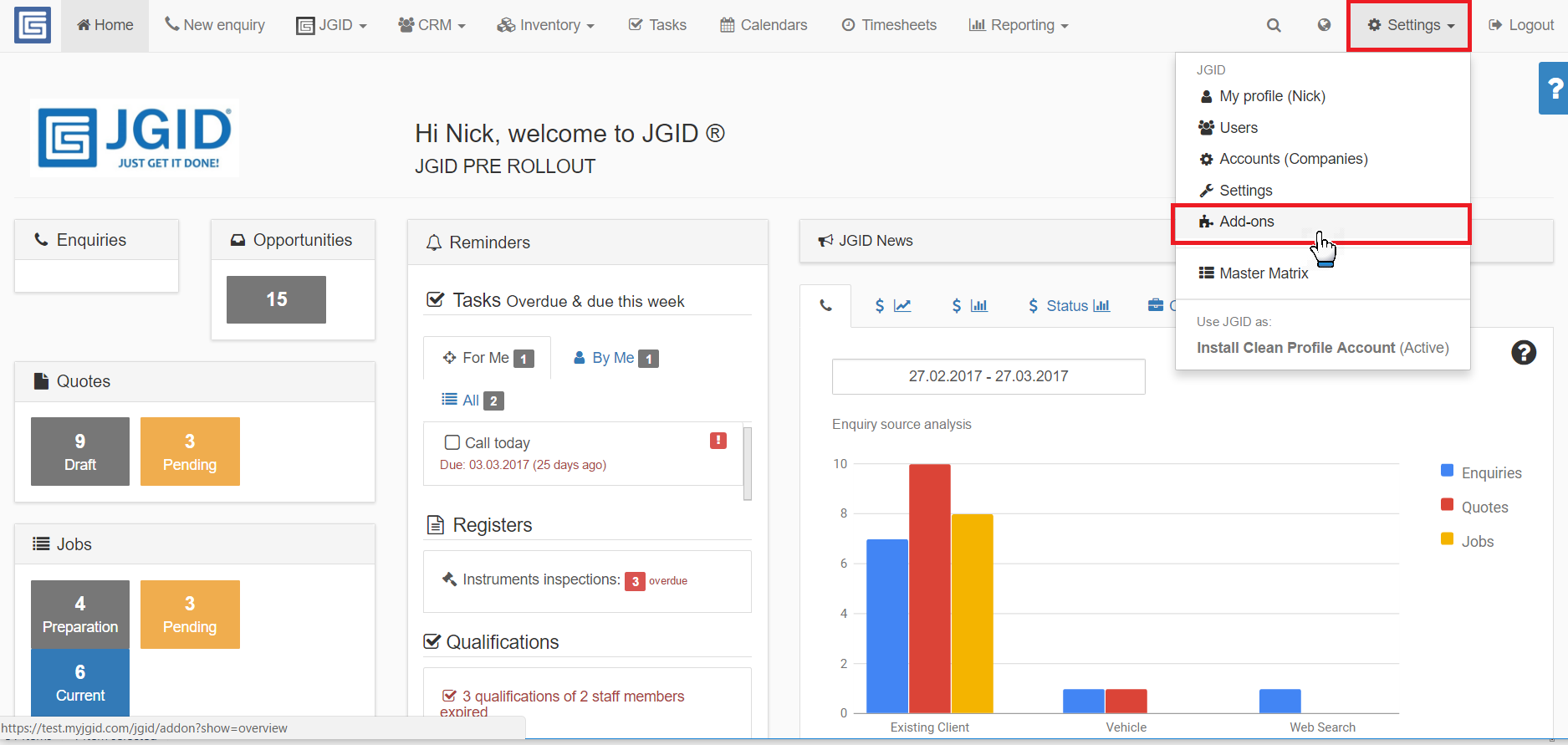The width and height of the screenshot is (1568, 745).
Task: Open Calendars page
Action: coord(764,25)
